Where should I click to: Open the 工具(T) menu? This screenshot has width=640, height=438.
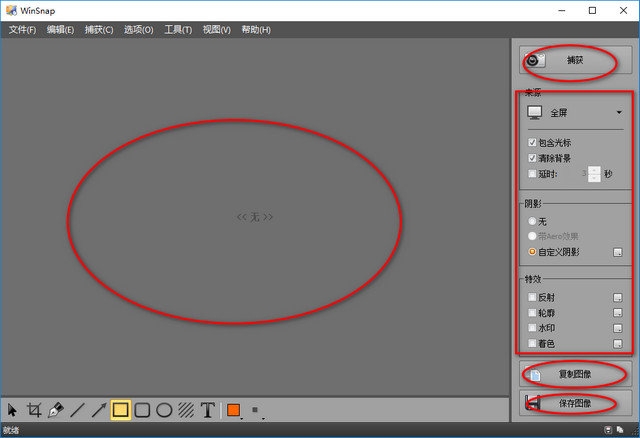[178, 30]
